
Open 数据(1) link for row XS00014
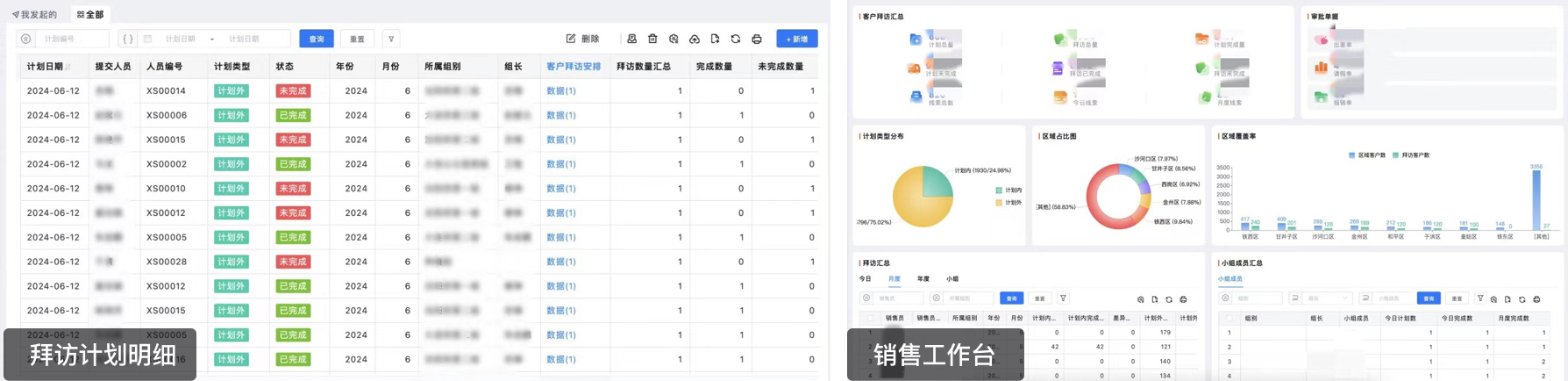coord(561,91)
